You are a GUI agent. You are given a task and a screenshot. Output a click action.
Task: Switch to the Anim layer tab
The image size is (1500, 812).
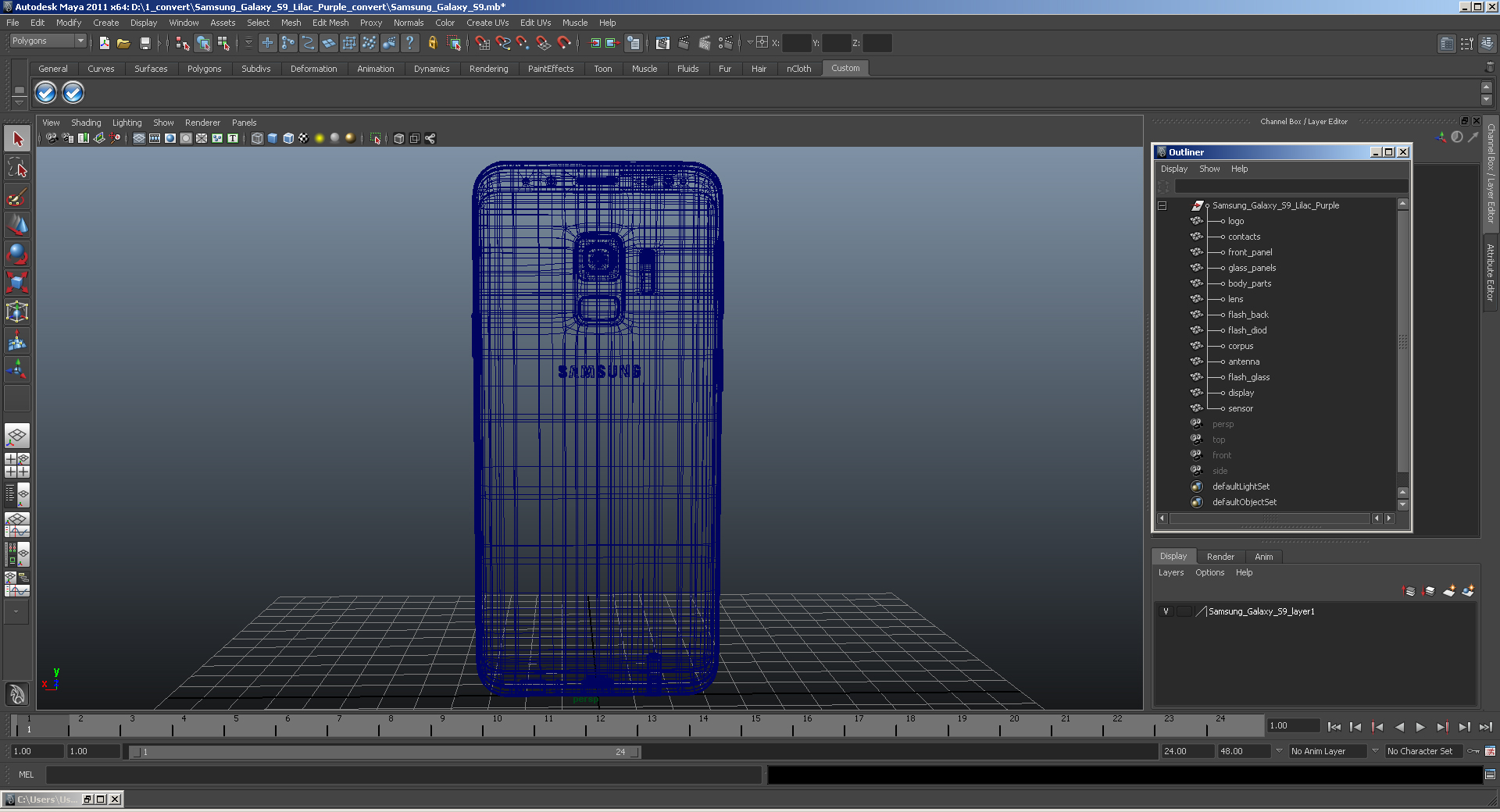(1263, 557)
